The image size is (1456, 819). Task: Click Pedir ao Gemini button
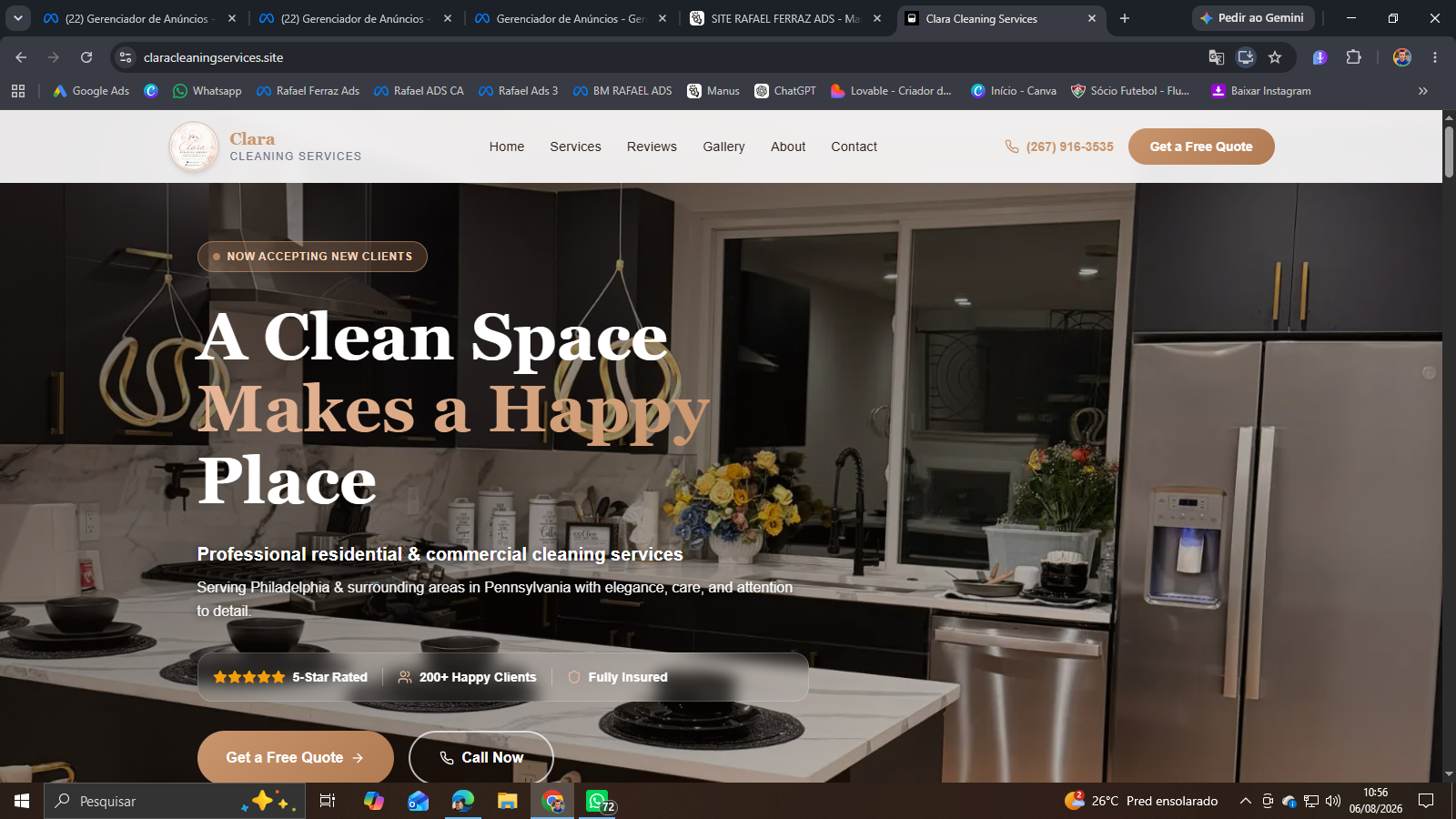(x=1253, y=18)
